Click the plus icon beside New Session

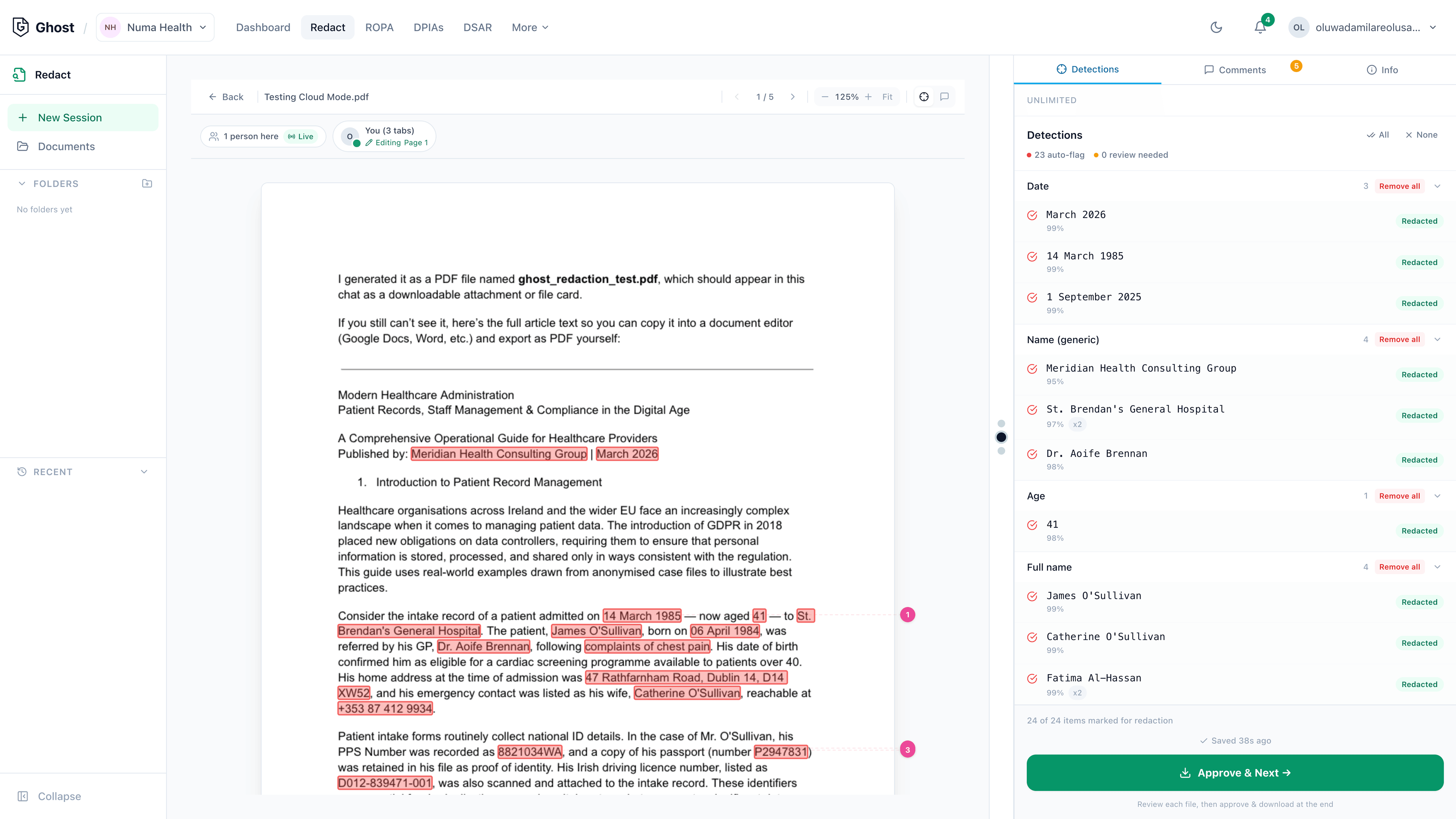pyautogui.click(x=23, y=118)
